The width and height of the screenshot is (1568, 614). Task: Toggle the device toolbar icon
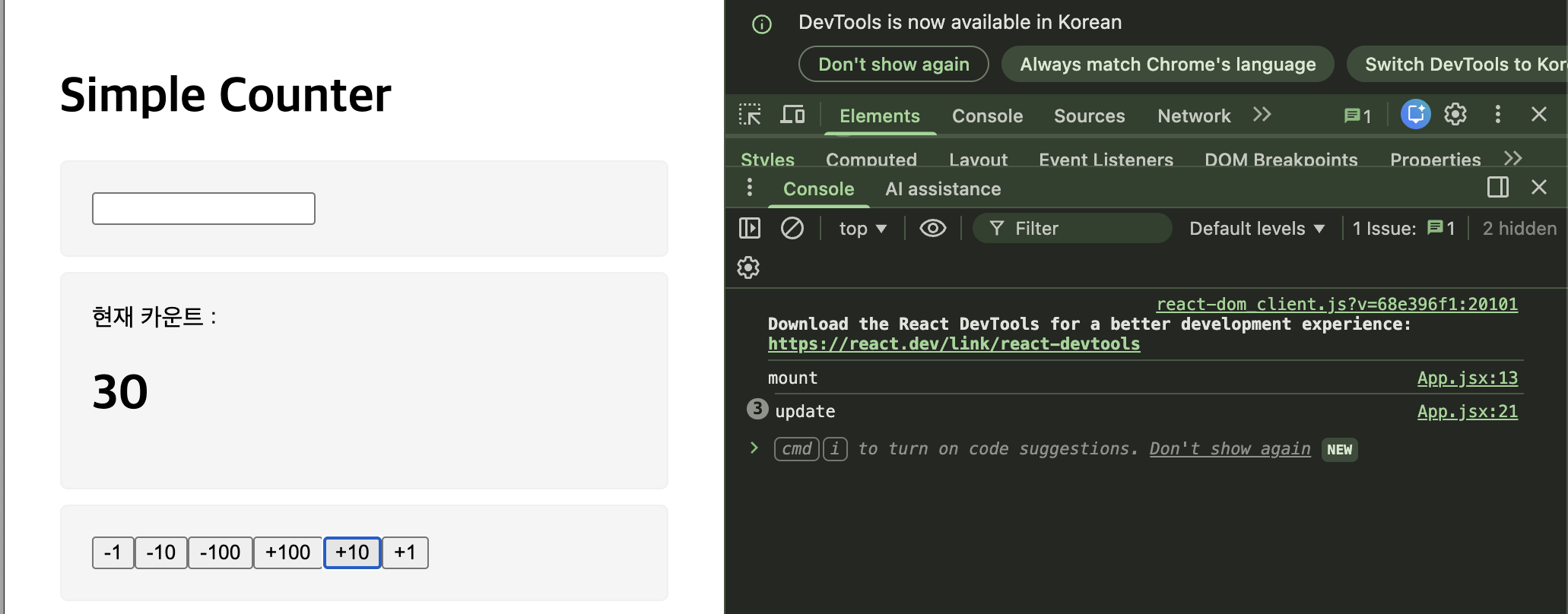pyautogui.click(x=792, y=115)
